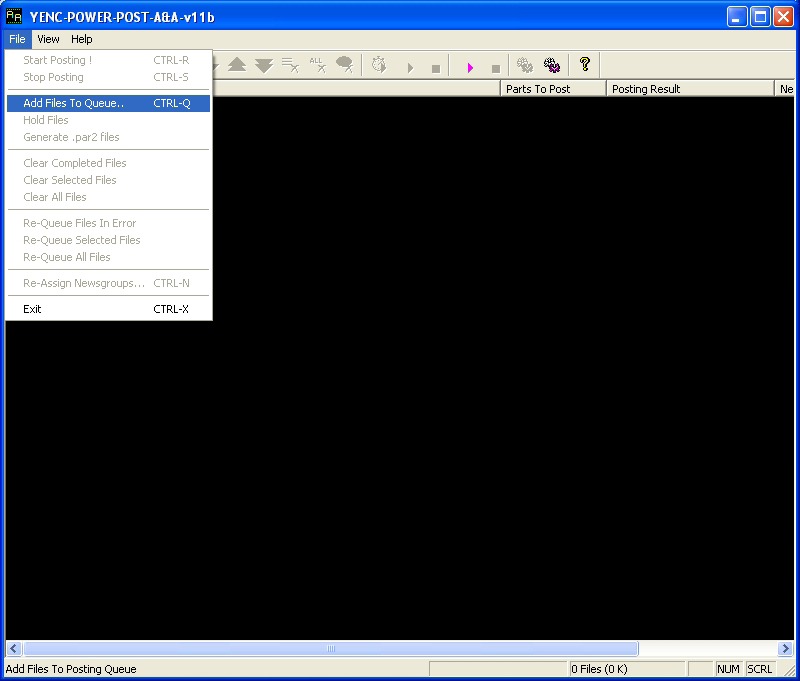Choose Clear Completed Files

tap(109, 163)
